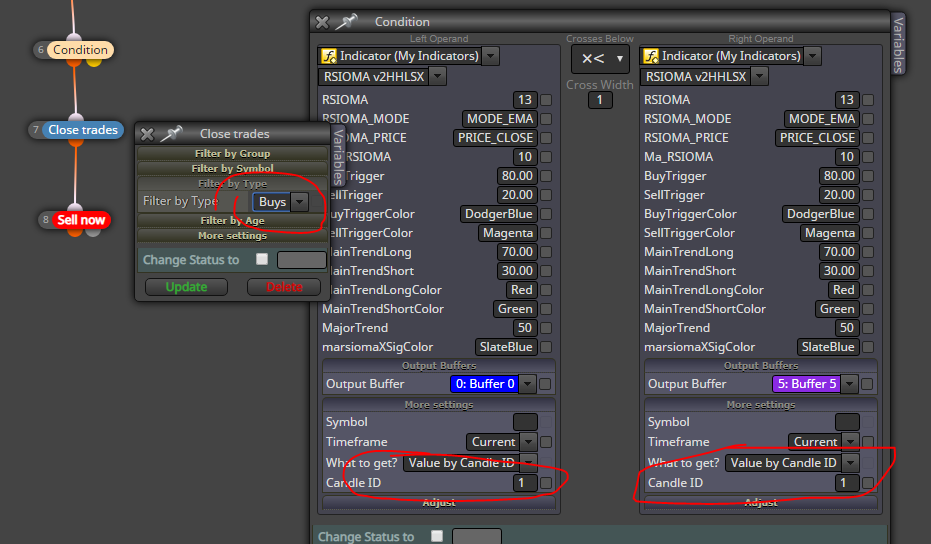The width and height of the screenshot is (931, 544).
Task: Open left Output Buffer 0 dropdown
Action: (x=527, y=384)
